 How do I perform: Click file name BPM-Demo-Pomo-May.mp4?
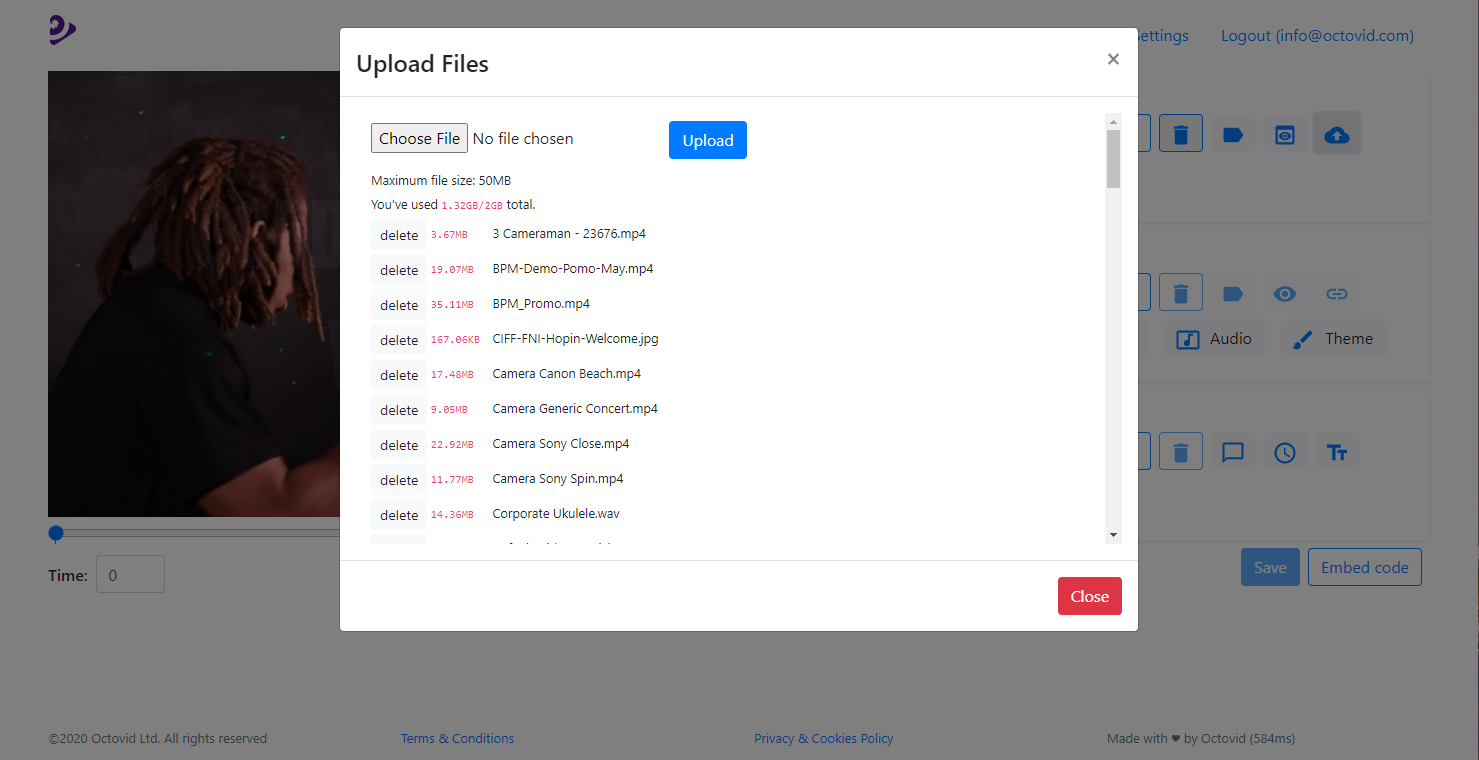click(573, 269)
